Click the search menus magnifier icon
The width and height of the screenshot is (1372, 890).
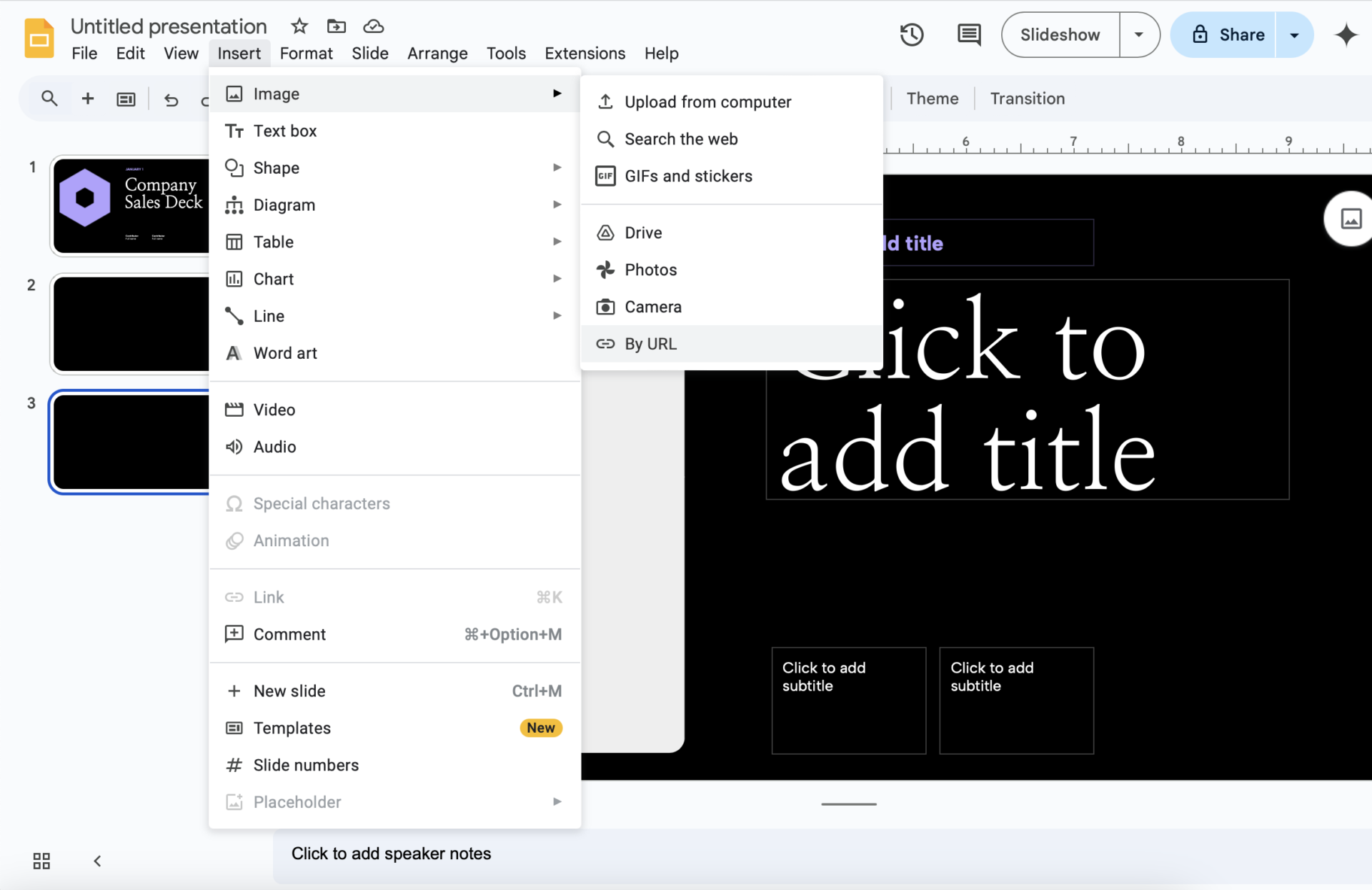(x=49, y=99)
